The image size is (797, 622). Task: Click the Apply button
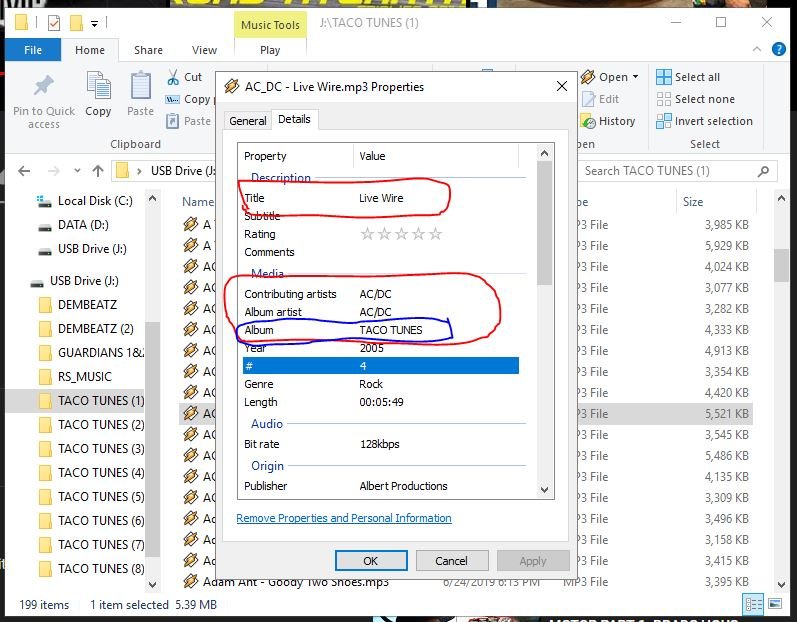pyautogui.click(x=533, y=561)
